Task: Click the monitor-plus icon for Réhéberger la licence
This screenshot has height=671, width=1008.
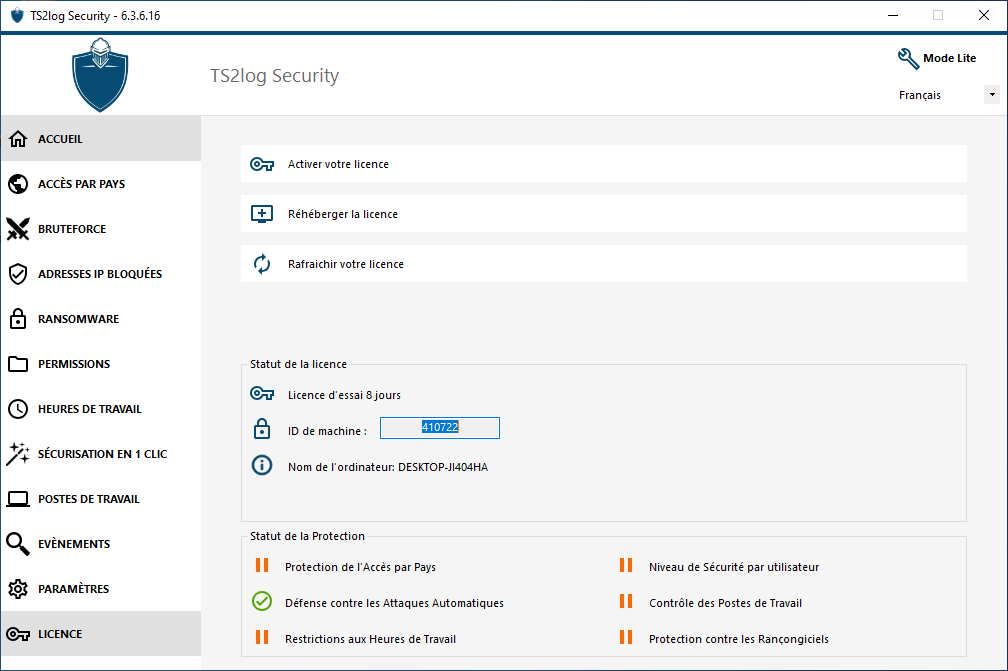Action: pyautogui.click(x=262, y=214)
